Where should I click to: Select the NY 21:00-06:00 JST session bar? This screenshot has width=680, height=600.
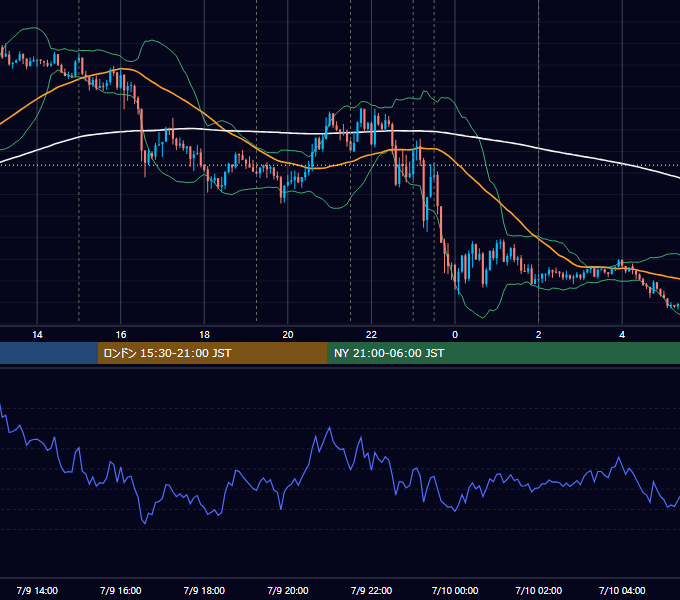click(x=503, y=353)
